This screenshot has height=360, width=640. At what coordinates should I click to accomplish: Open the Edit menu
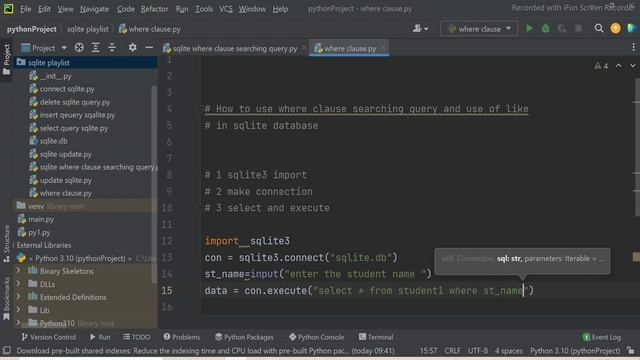click(x=44, y=9)
